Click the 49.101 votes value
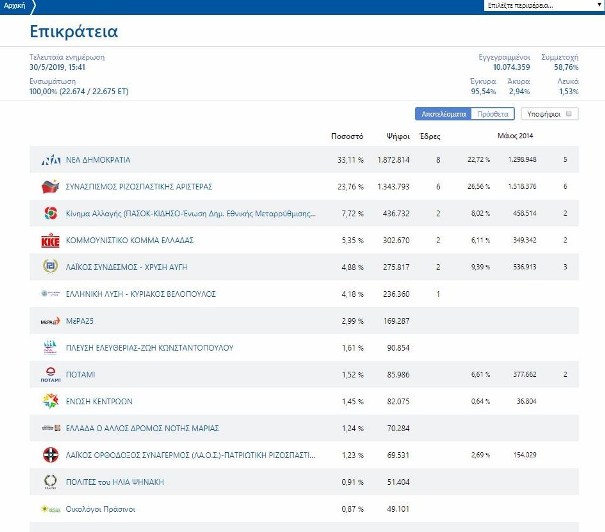The width and height of the screenshot is (605, 532). click(x=398, y=509)
